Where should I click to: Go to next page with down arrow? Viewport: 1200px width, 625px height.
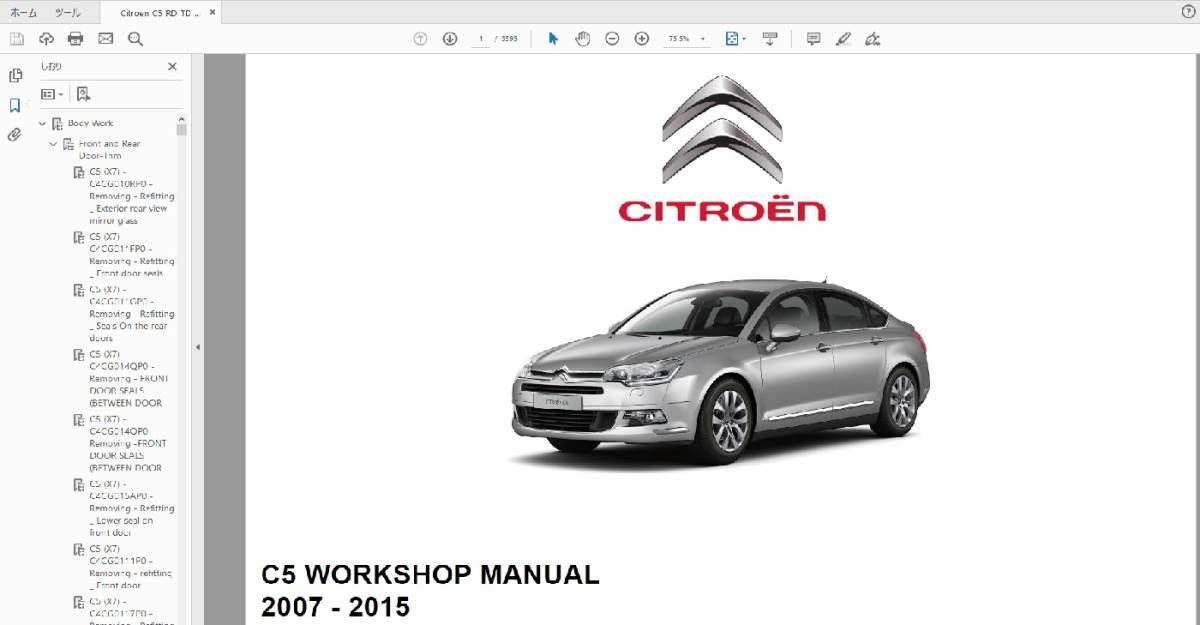450,39
